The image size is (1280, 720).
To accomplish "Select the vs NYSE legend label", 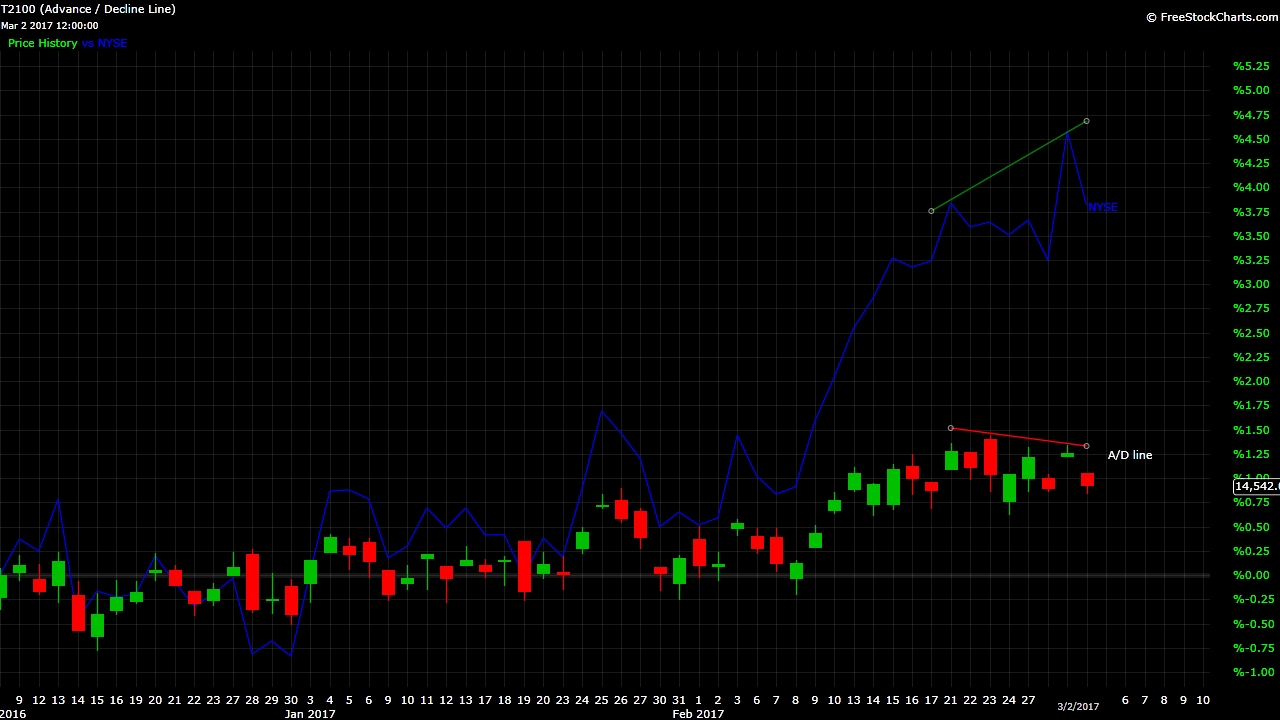I will point(105,43).
